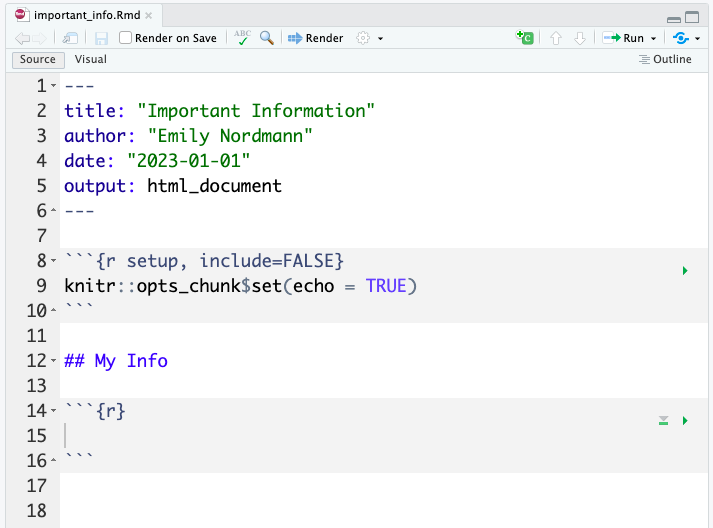Image resolution: width=713 pixels, height=528 pixels.
Task: Insert a new code chunk icon
Action: coord(525,37)
